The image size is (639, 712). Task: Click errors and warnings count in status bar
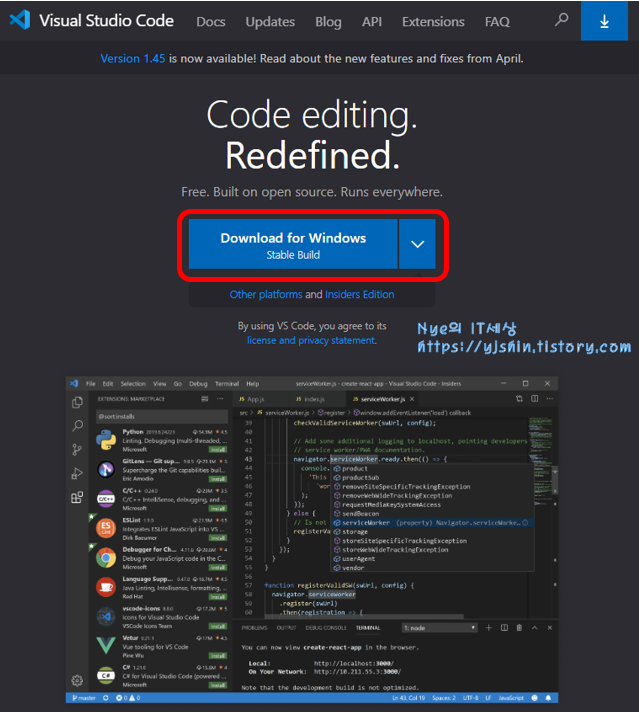(128, 698)
